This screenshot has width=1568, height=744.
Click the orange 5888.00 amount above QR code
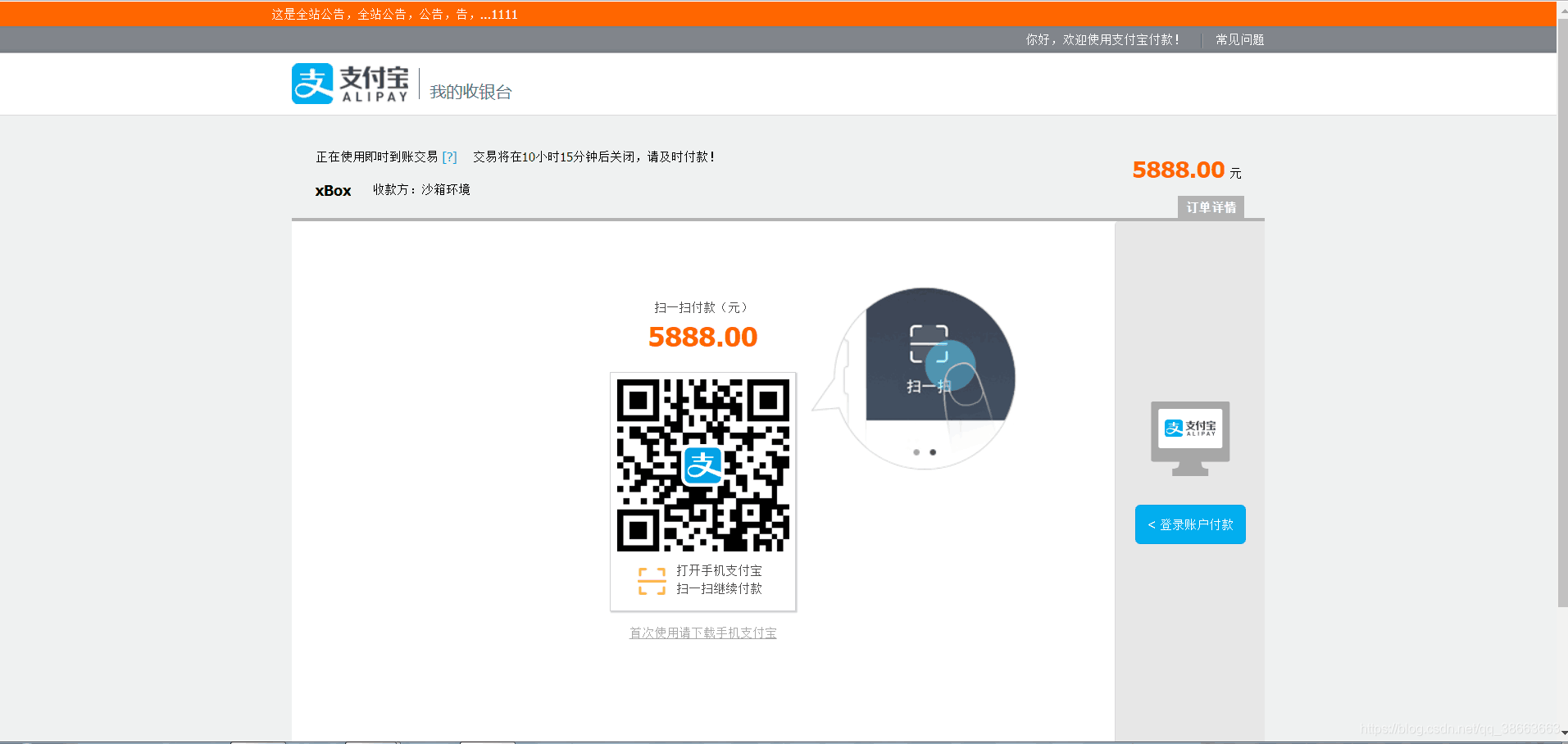(702, 337)
